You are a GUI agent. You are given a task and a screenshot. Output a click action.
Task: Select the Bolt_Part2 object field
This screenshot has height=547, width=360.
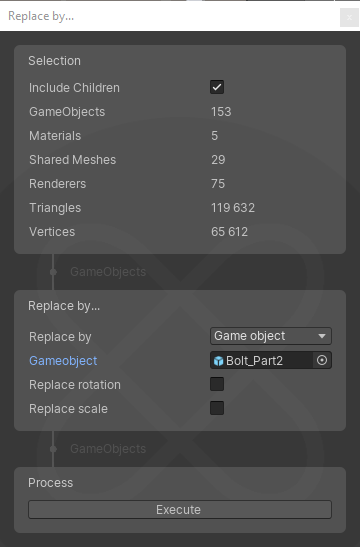[271, 360]
